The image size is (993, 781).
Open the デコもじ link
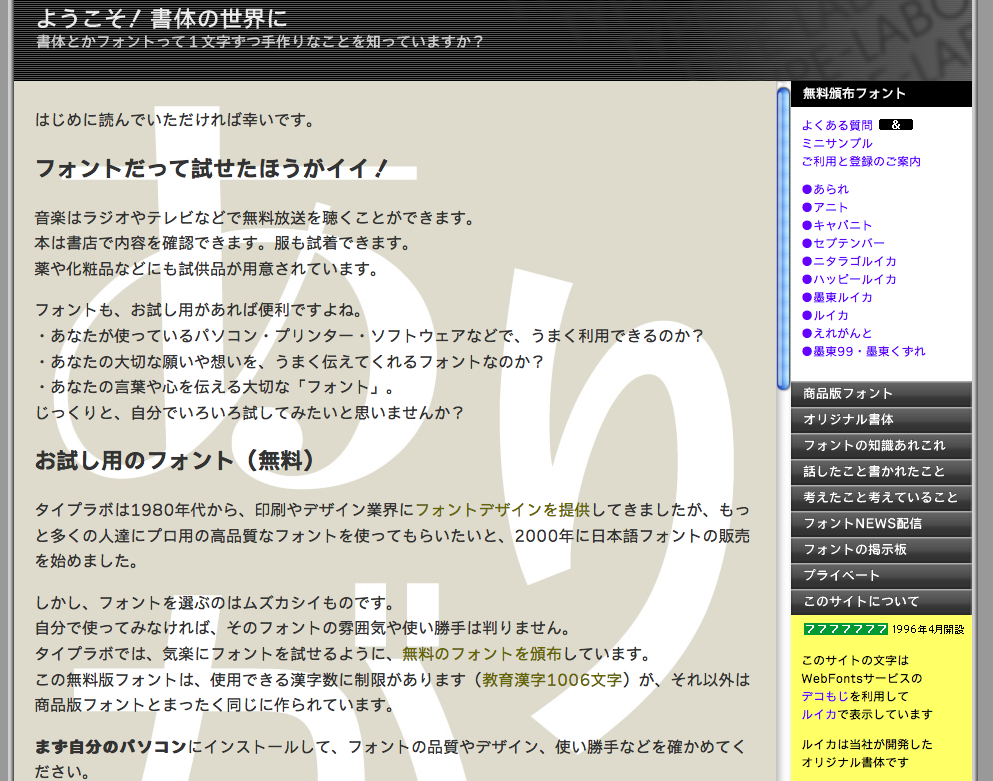pos(825,697)
